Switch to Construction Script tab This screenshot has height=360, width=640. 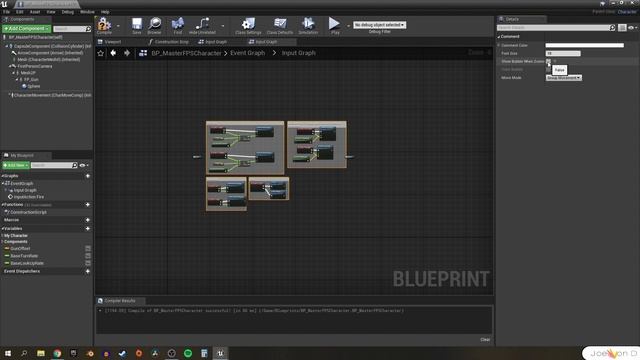tap(169, 42)
